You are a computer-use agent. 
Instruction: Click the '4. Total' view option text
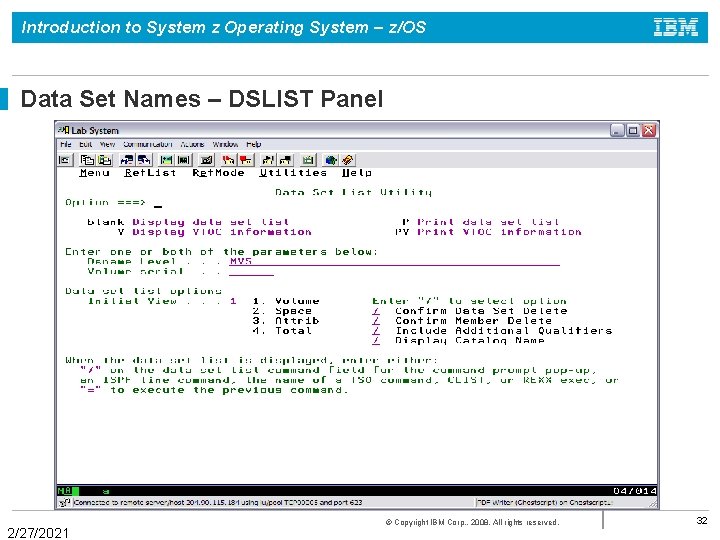tap(282, 331)
